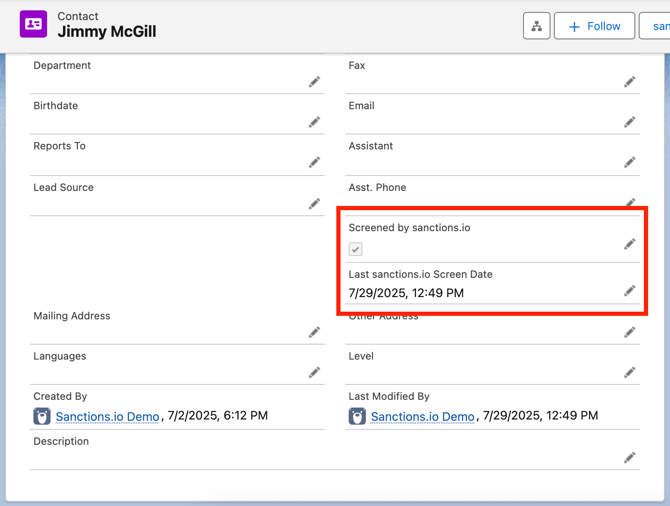Click the Screened by sanctions.io label
Viewport: 670px width, 506px height.
point(409,227)
